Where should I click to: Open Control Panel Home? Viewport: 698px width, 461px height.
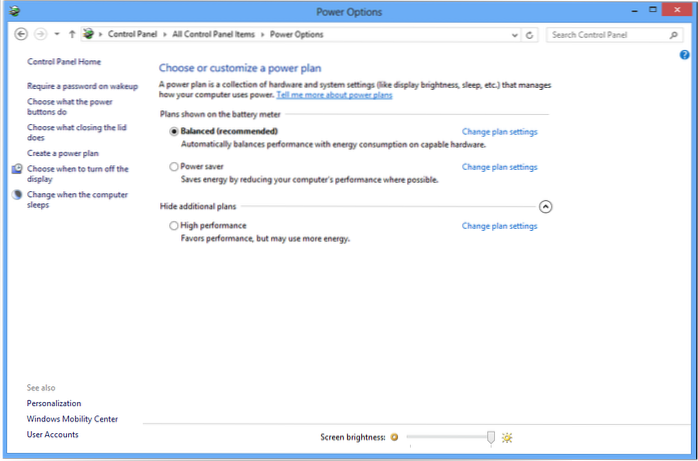click(64, 62)
